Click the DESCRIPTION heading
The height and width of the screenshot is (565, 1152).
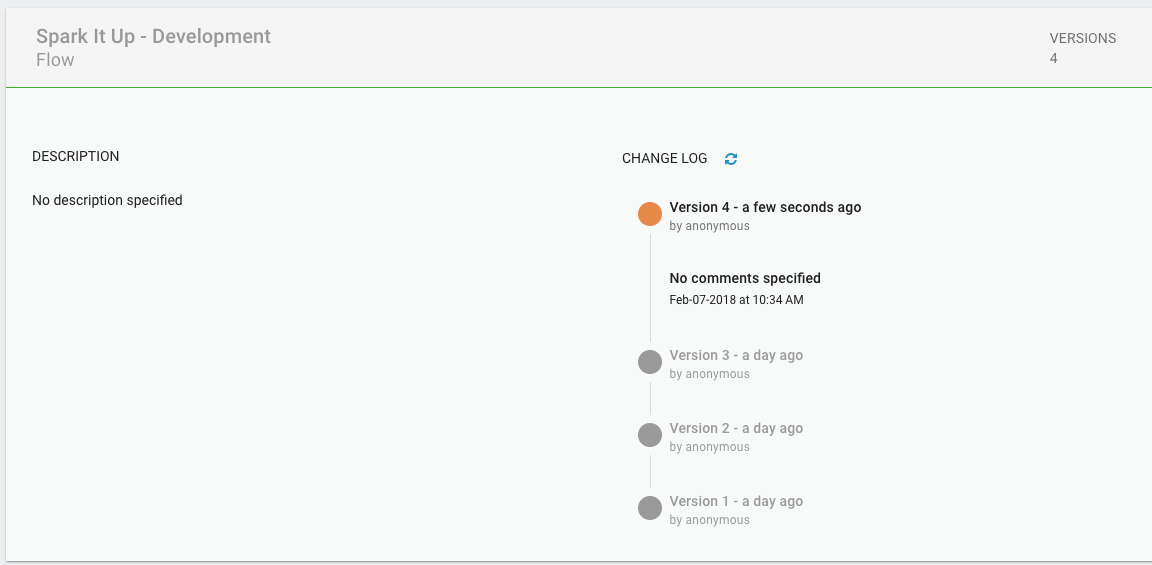point(76,157)
